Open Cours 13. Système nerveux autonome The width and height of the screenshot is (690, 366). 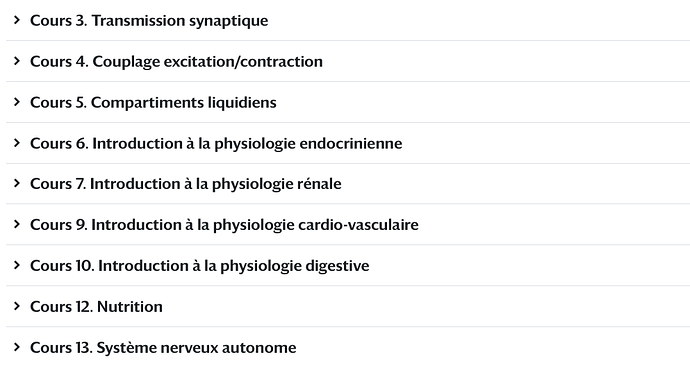[163, 348]
